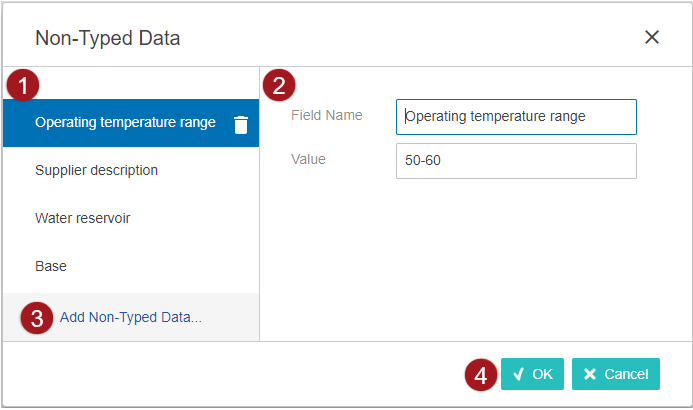Select the Supplier description entry
This screenshot has width=693, height=410.
[131, 170]
